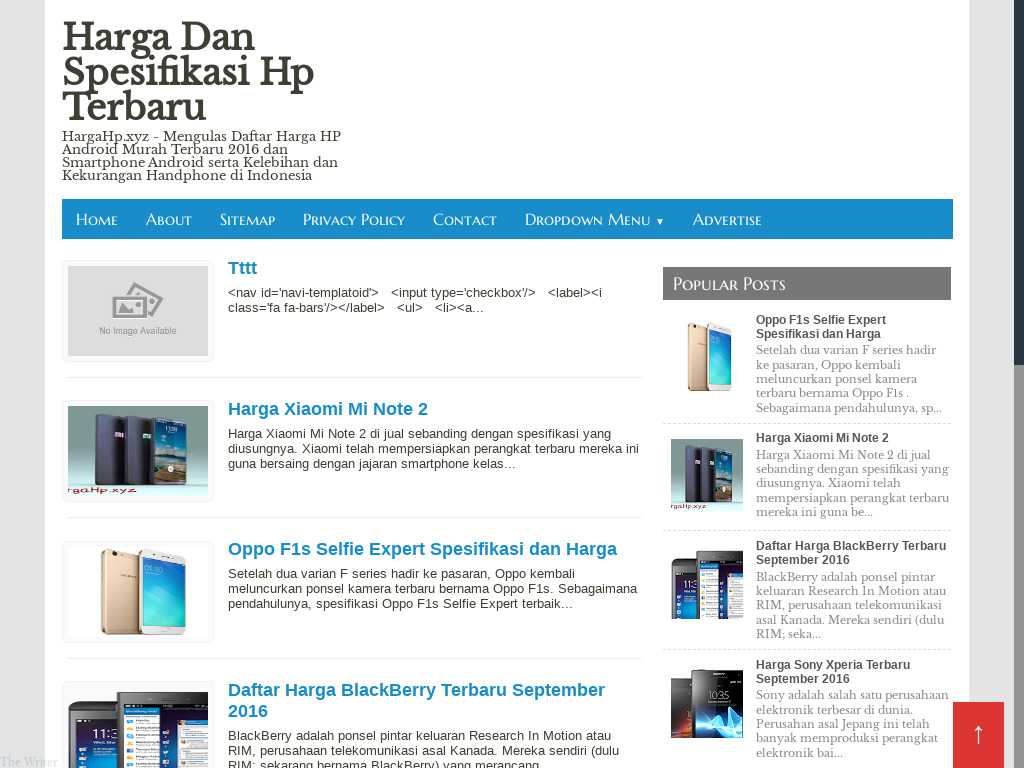Click the Xiaomi Mi Note 2 thumbnail in Popular Posts
Viewport: 1024px width, 768px height.
pos(707,474)
